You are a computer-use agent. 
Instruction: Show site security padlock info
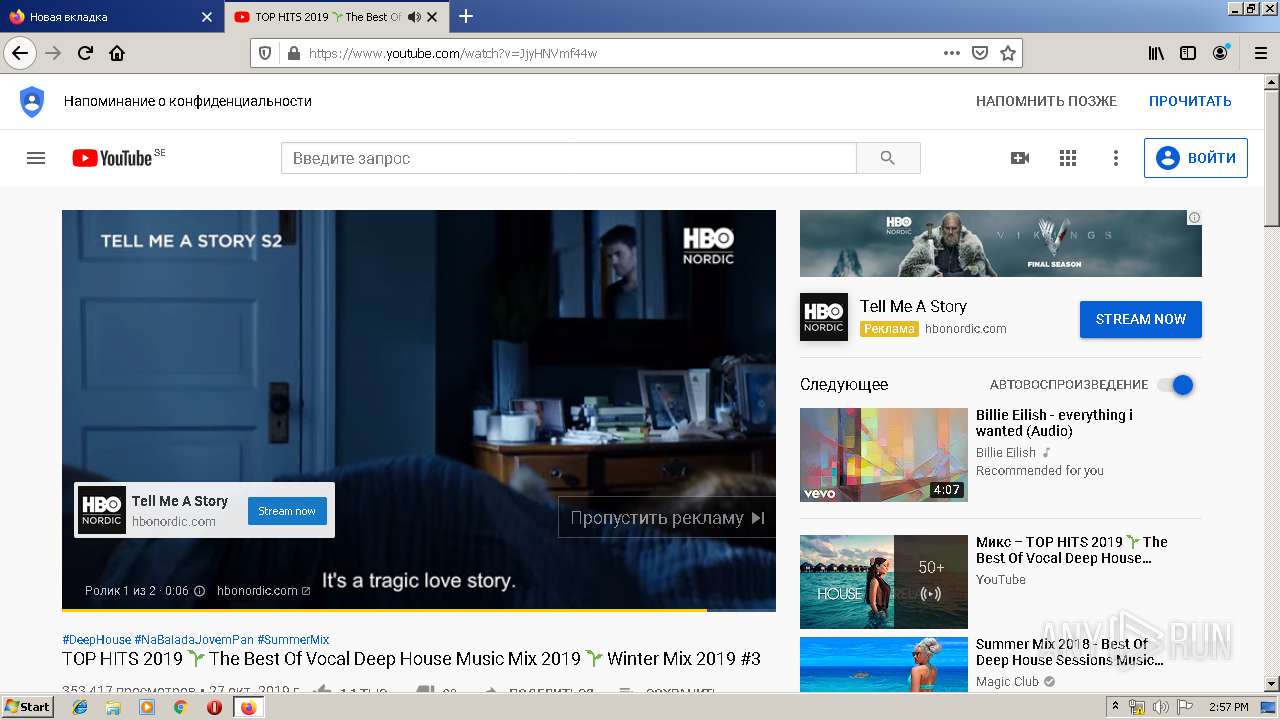293,53
